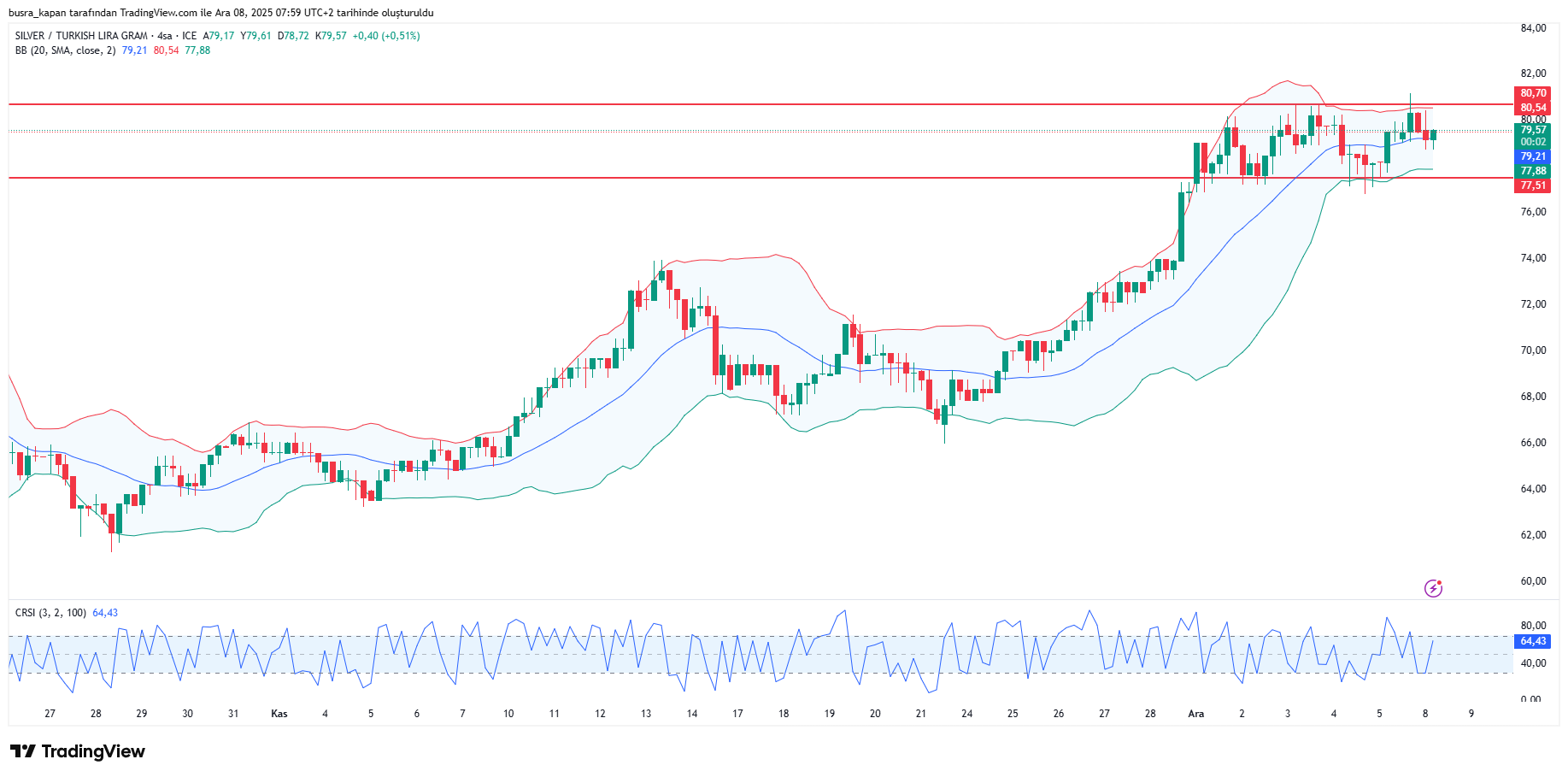Click the blue 64,43 CRSI value label
Screen dimensions: 1568x777
1533,641
